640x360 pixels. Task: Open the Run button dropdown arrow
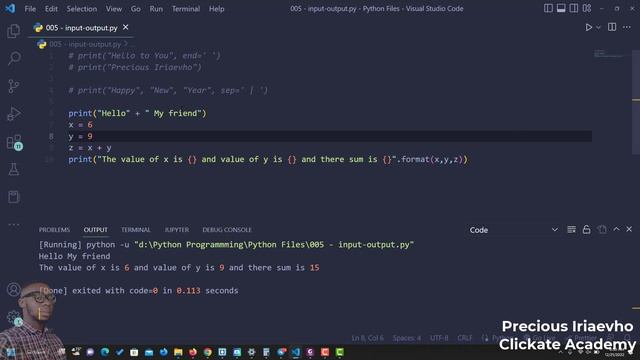598,28
